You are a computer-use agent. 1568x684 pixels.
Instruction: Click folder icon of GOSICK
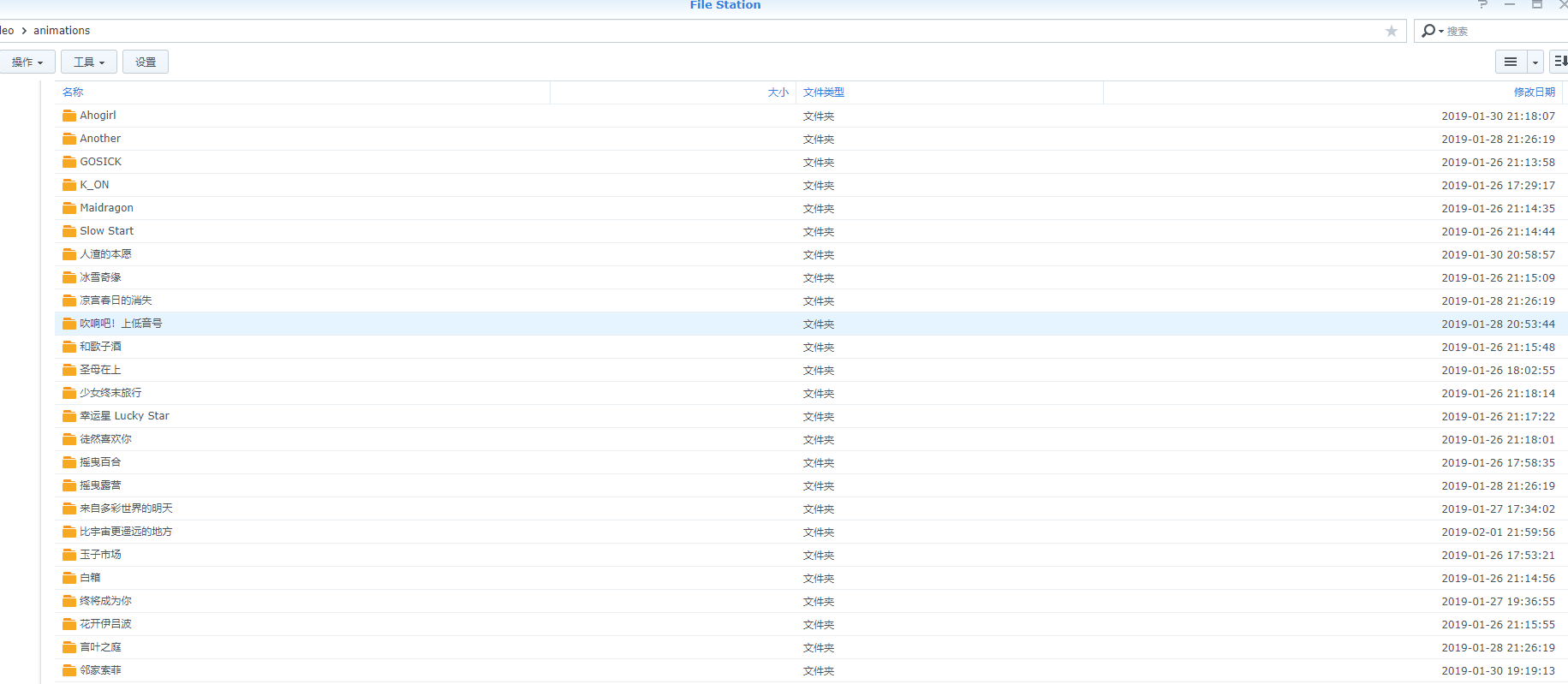(x=69, y=162)
